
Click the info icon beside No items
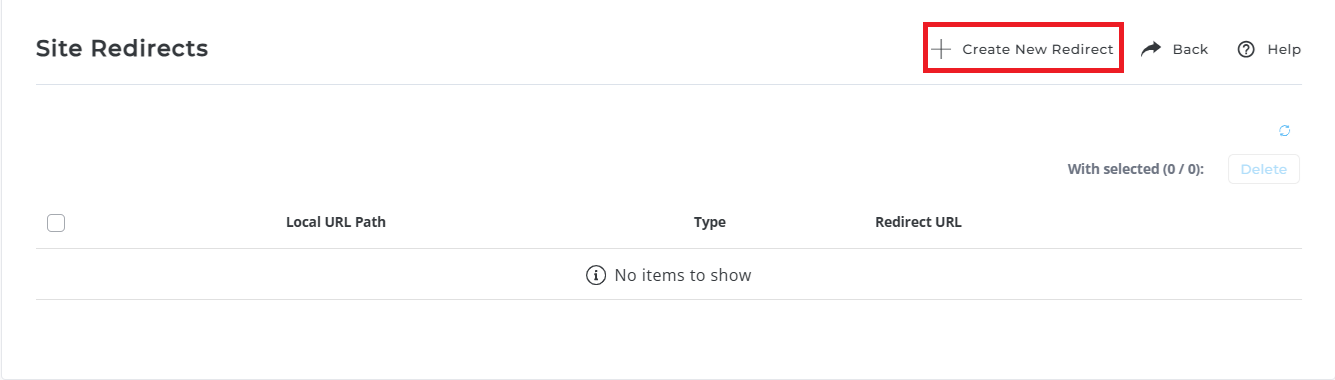pyautogui.click(x=596, y=275)
